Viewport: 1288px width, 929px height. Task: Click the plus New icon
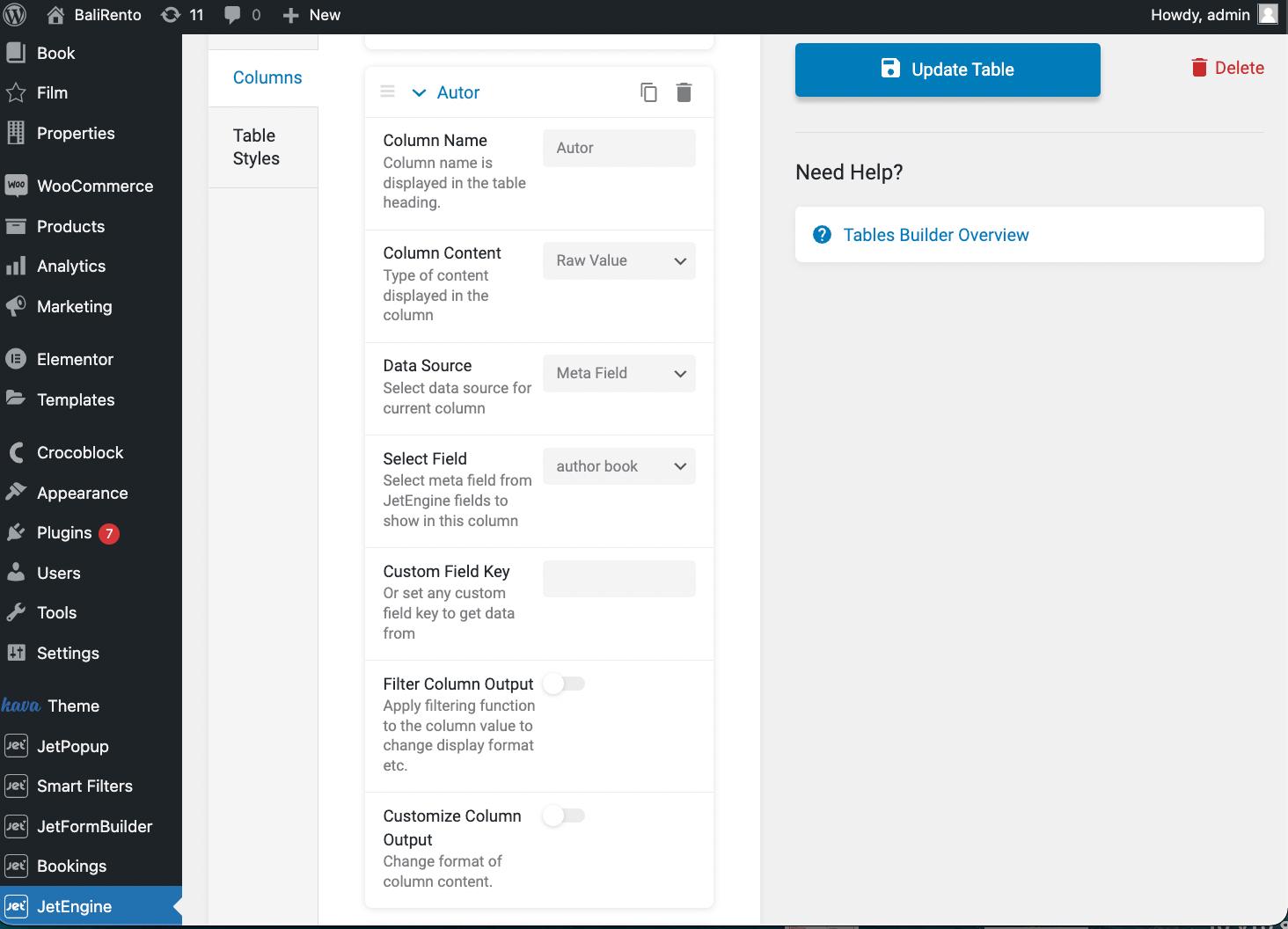291,16
